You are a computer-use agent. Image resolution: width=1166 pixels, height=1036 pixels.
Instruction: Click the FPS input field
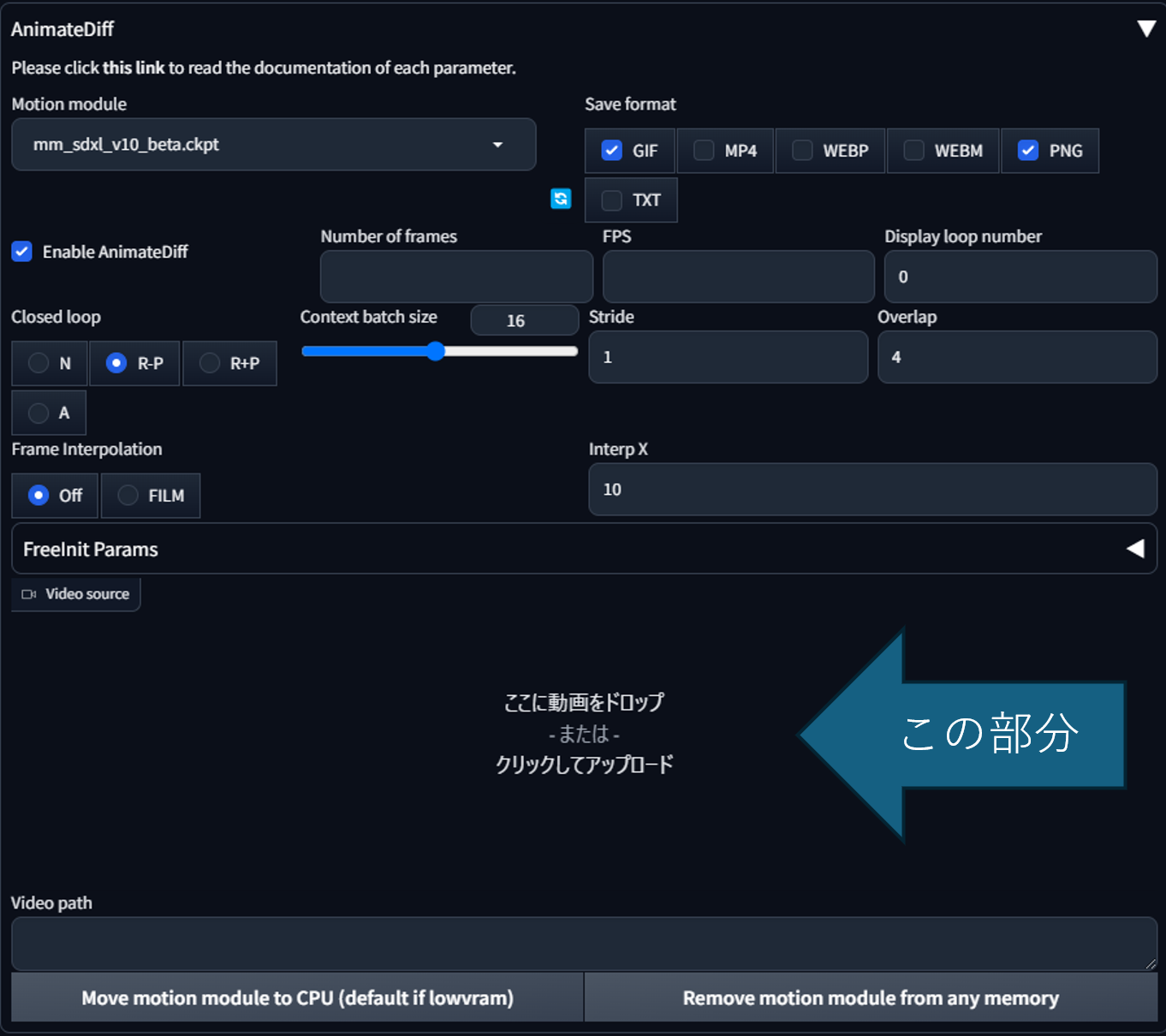click(738, 277)
